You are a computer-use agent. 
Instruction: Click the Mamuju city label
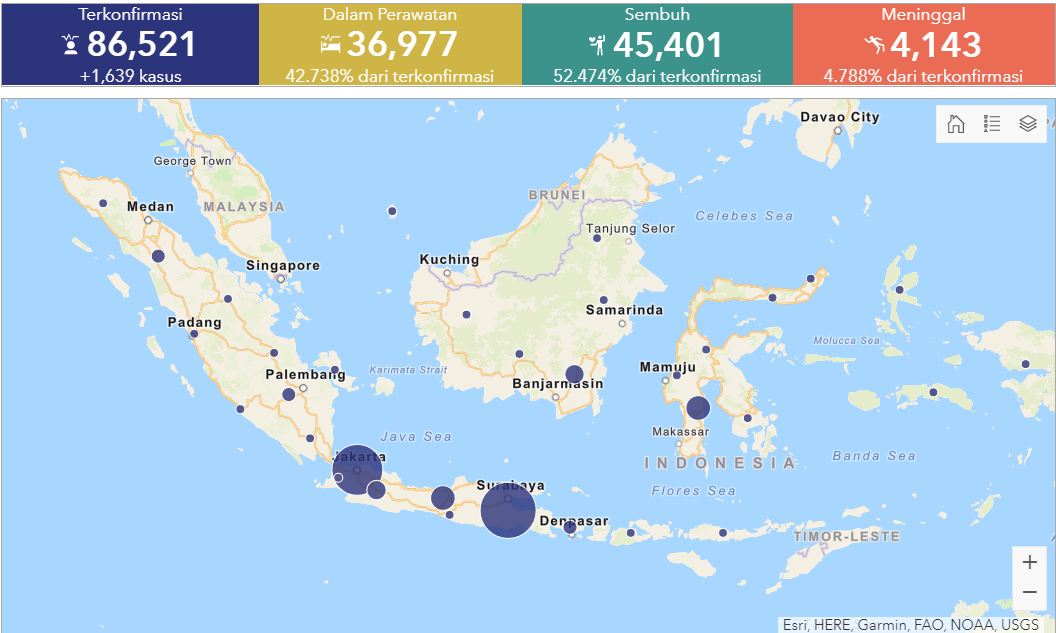pos(668,367)
